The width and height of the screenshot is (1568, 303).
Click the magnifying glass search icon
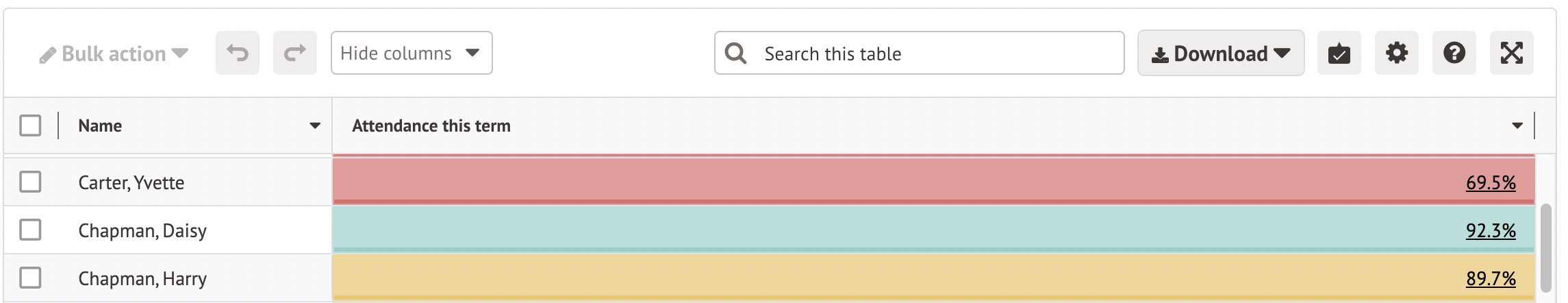tap(735, 53)
